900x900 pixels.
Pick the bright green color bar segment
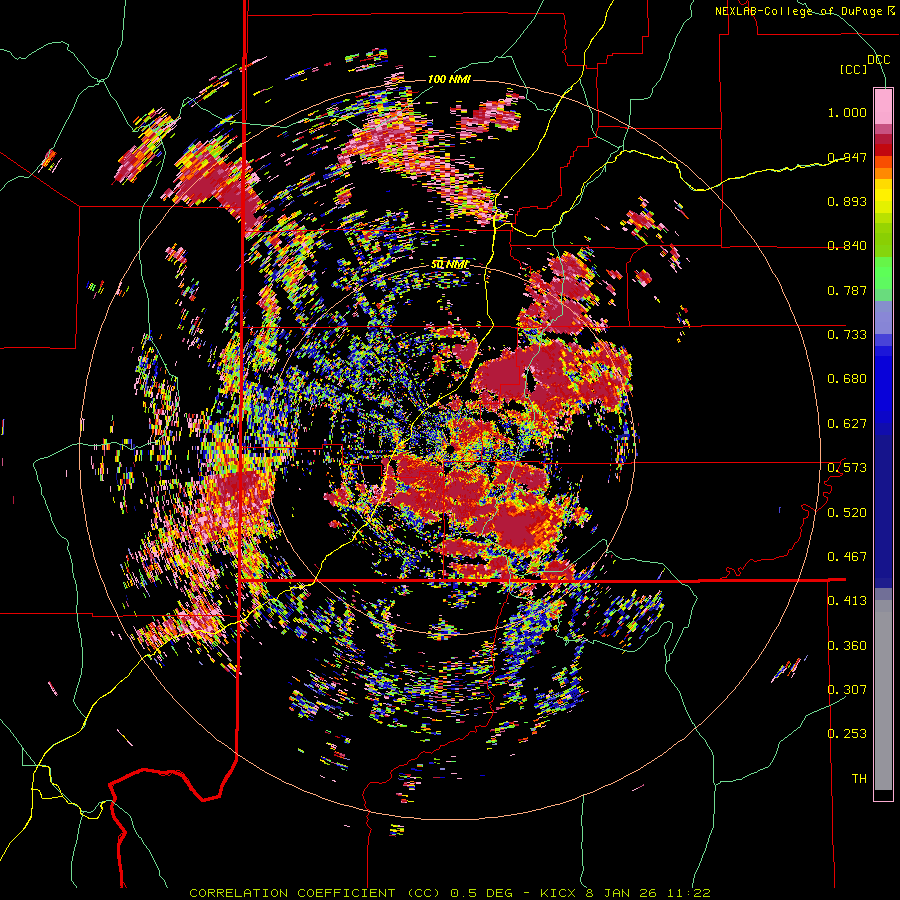[883, 273]
